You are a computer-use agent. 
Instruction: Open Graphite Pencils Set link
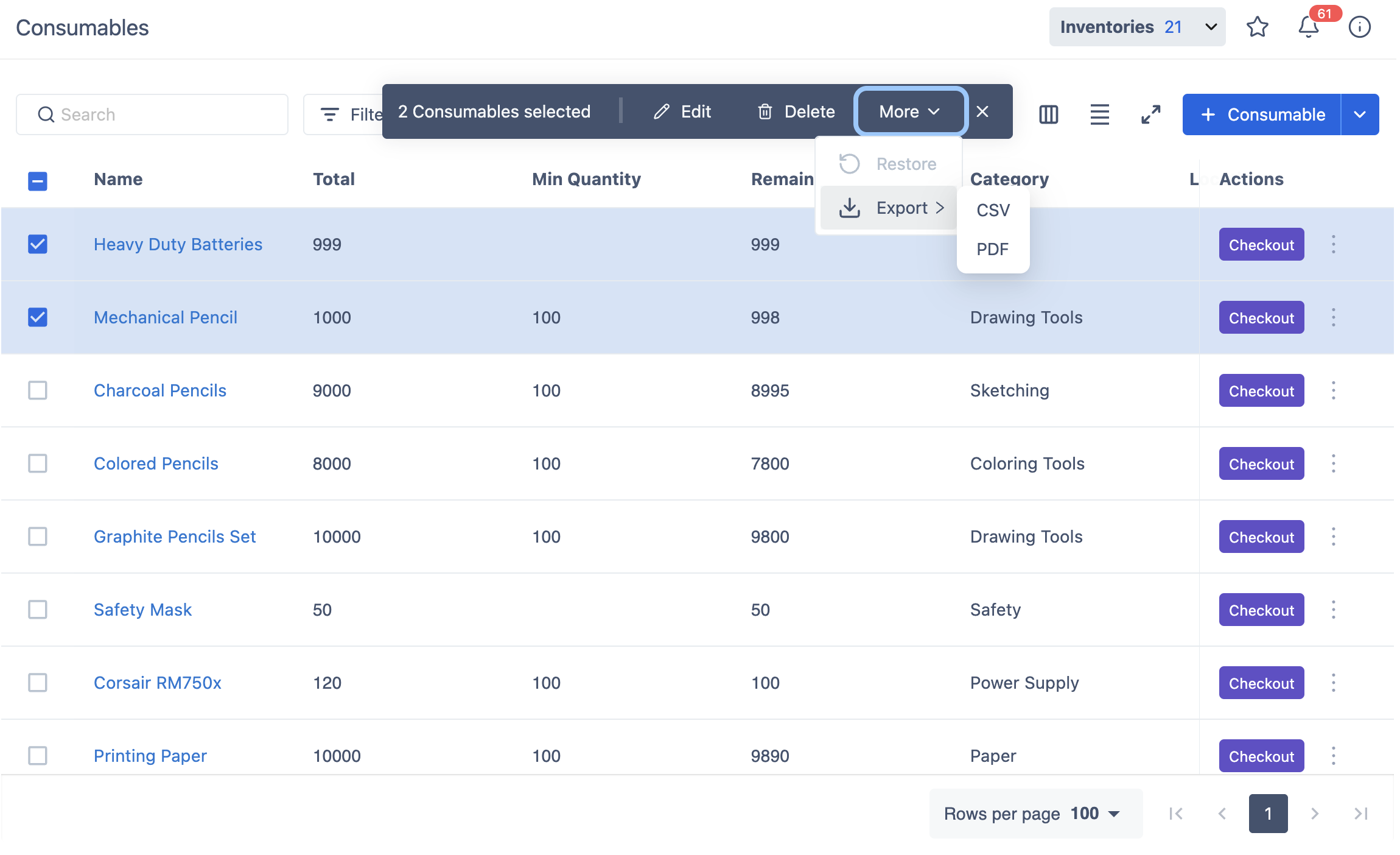175,537
